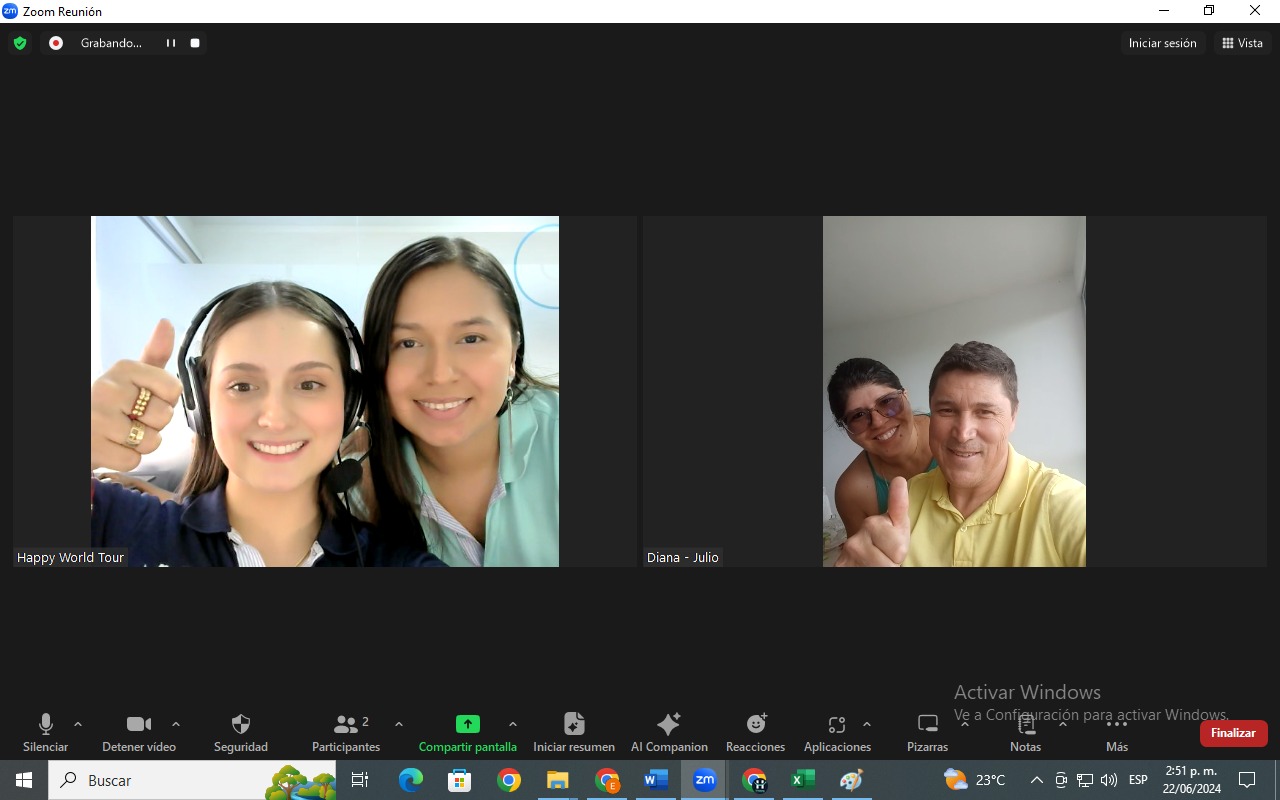Image resolution: width=1280 pixels, height=800 pixels.
Task: Open Aplicaciones
Action: 837,733
